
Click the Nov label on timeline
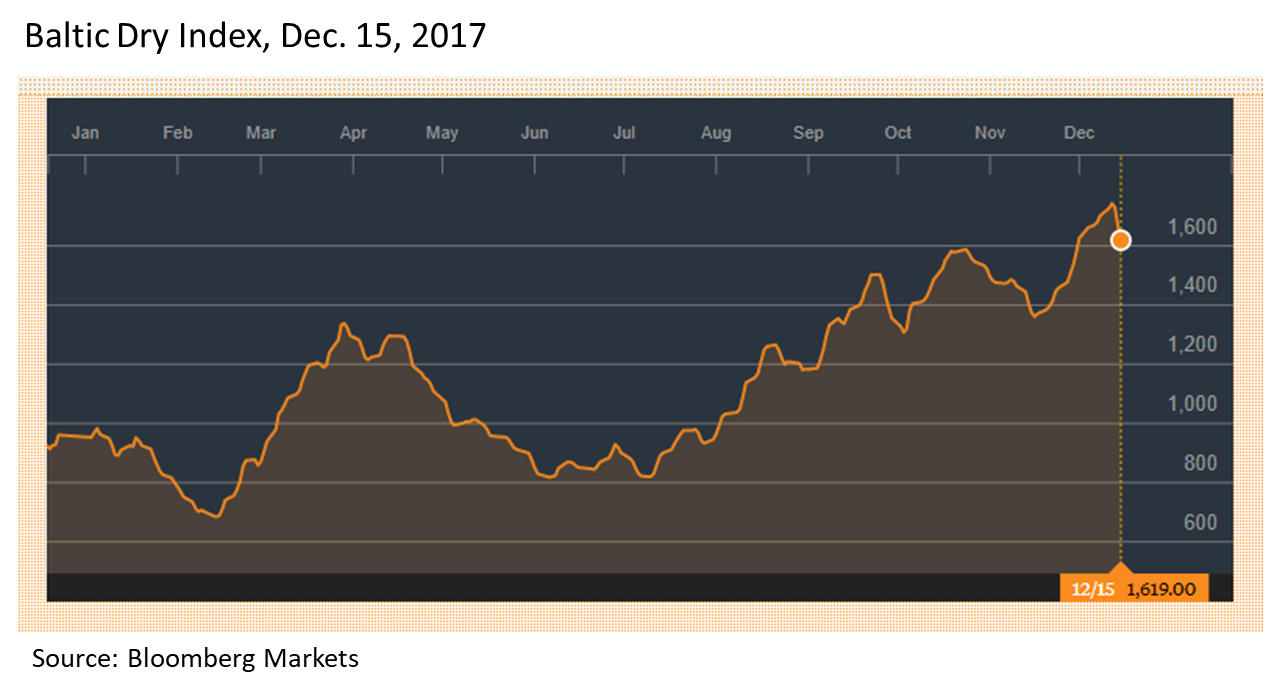tap(990, 133)
